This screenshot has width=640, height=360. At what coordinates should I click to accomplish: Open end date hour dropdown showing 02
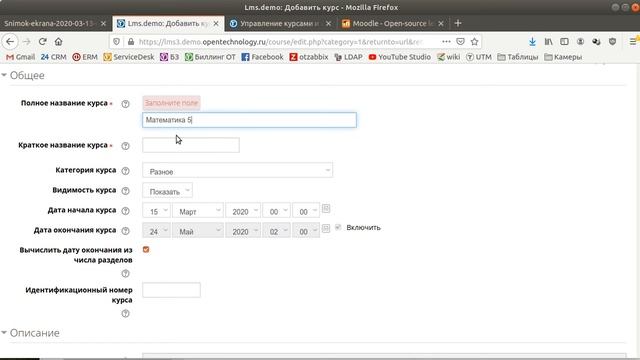pos(276,230)
